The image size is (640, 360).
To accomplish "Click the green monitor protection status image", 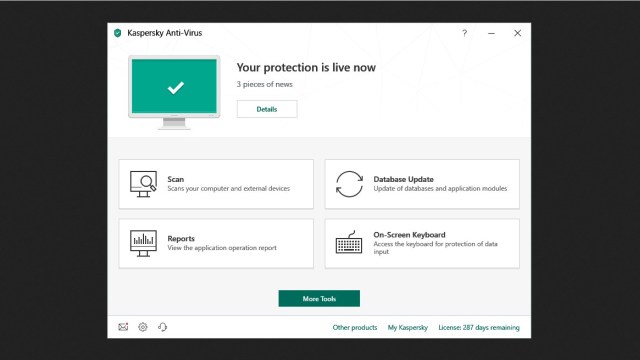I will [174, 92].
